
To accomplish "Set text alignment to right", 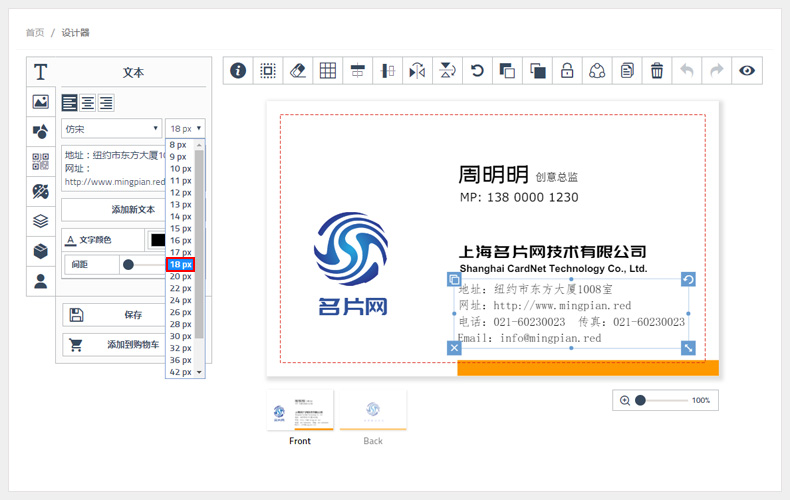I will pos(106,103).
